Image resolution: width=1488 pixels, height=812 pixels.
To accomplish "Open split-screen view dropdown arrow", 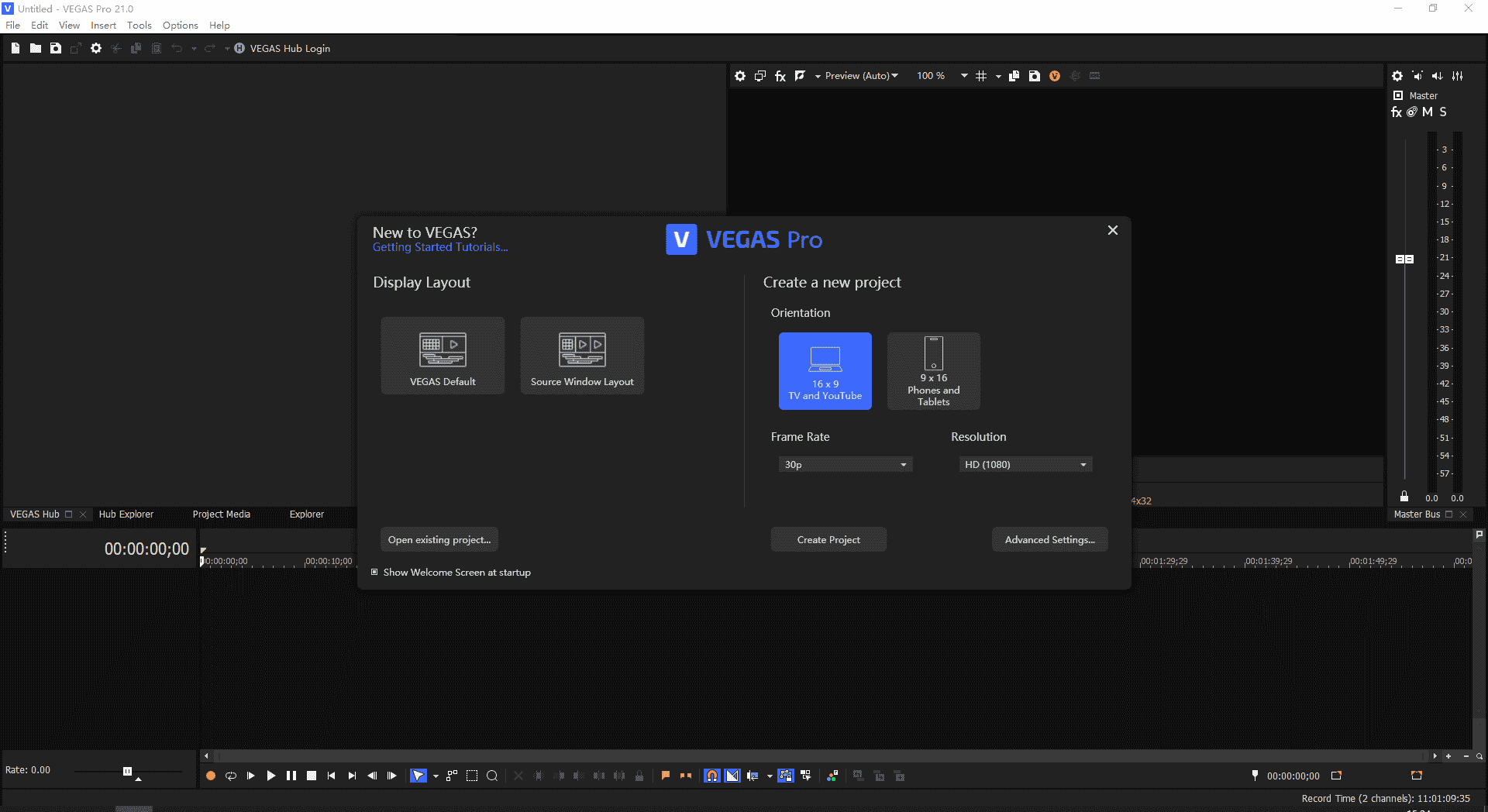I will [x=818, y=76].
